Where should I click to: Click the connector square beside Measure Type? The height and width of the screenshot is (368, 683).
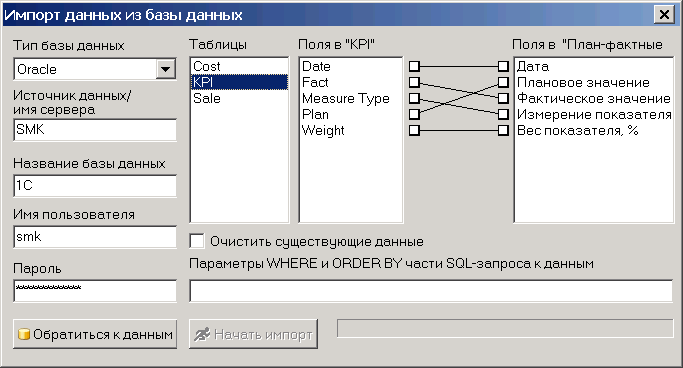414,98
